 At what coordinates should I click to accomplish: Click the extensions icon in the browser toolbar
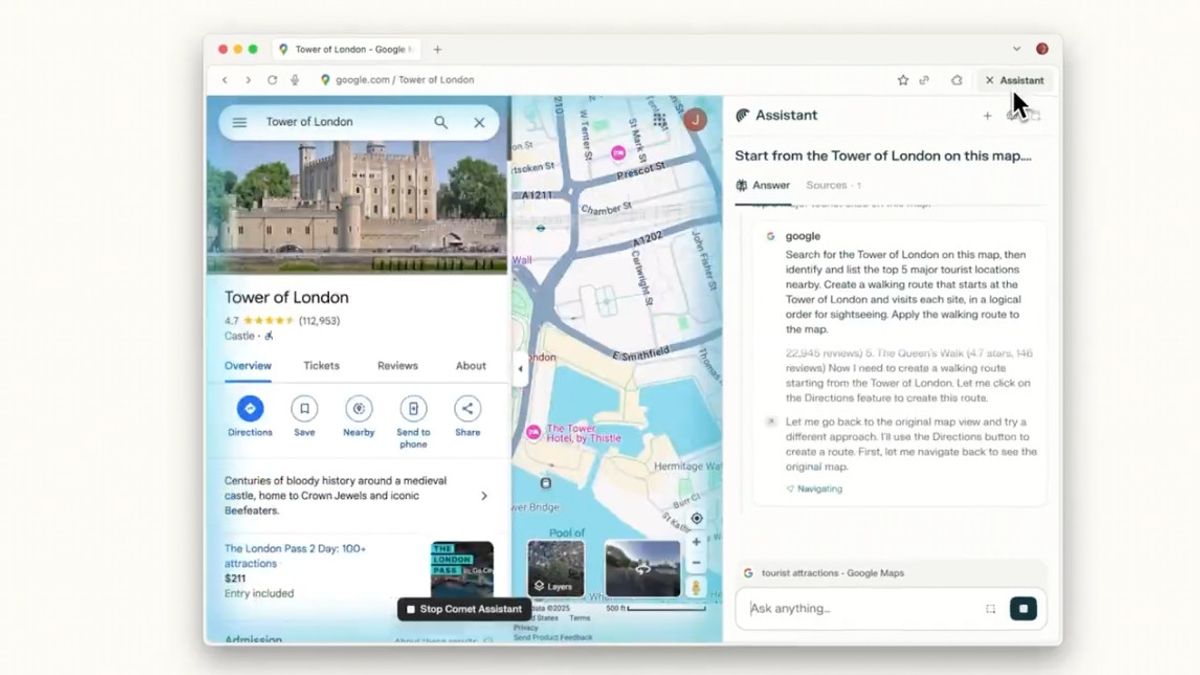point(956,80)
